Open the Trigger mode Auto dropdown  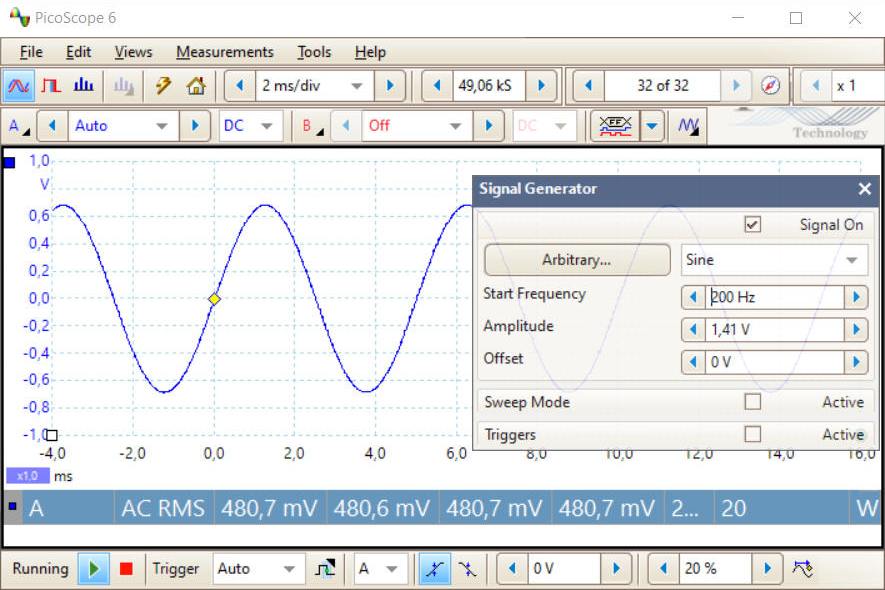[259, 569]
